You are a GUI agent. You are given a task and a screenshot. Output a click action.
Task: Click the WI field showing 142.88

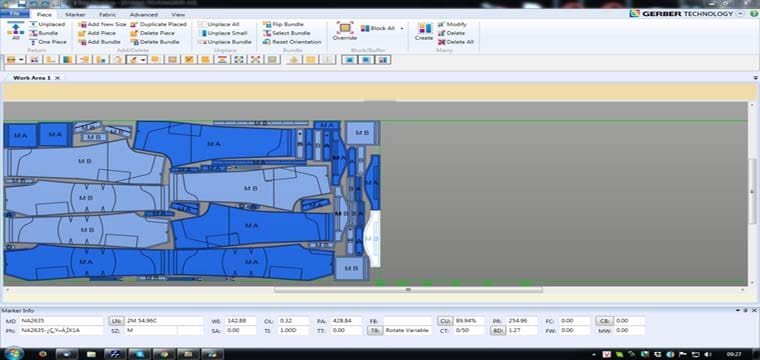click(240, 321)
